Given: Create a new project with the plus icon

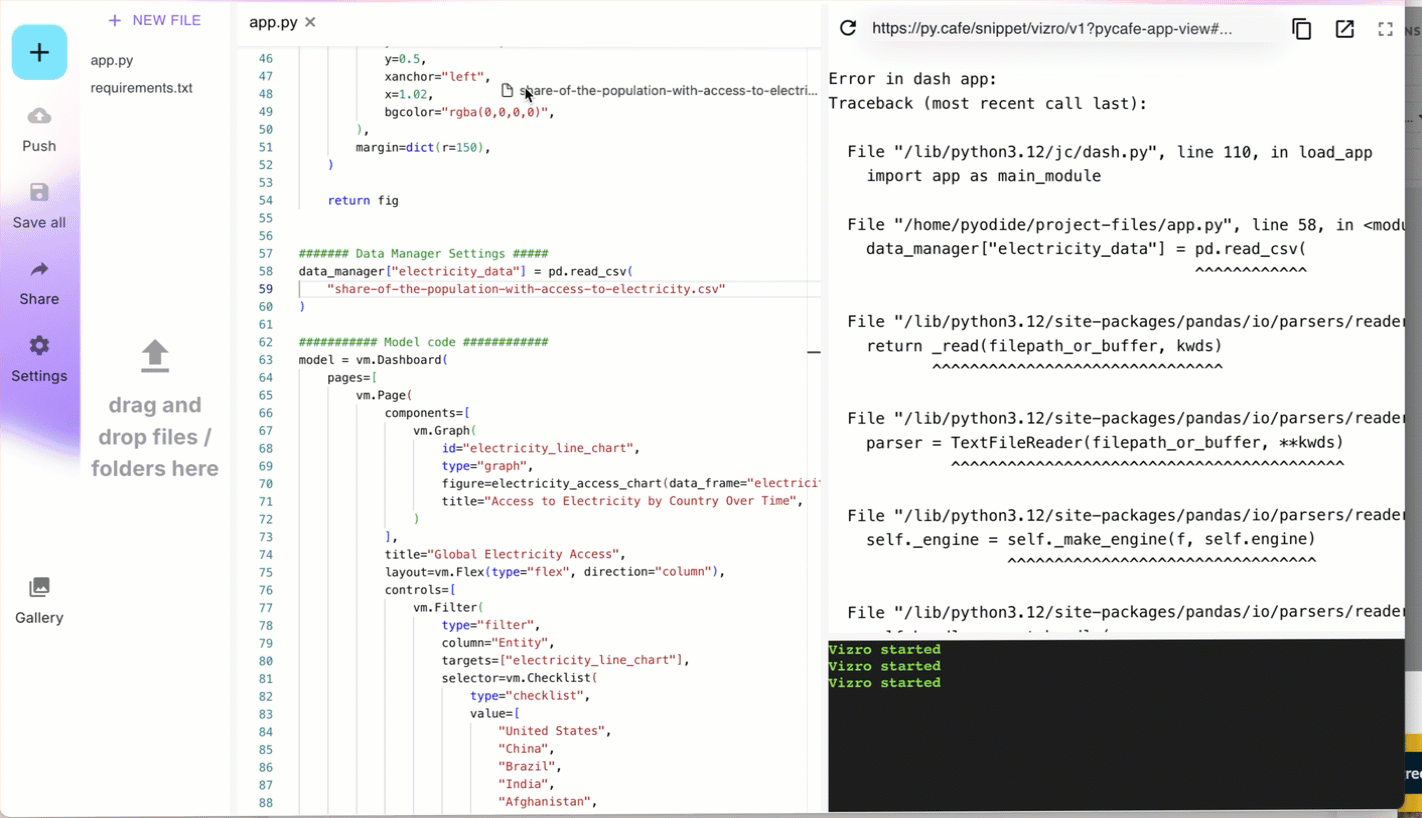Looking at the screenshot, I should [39, 52].
